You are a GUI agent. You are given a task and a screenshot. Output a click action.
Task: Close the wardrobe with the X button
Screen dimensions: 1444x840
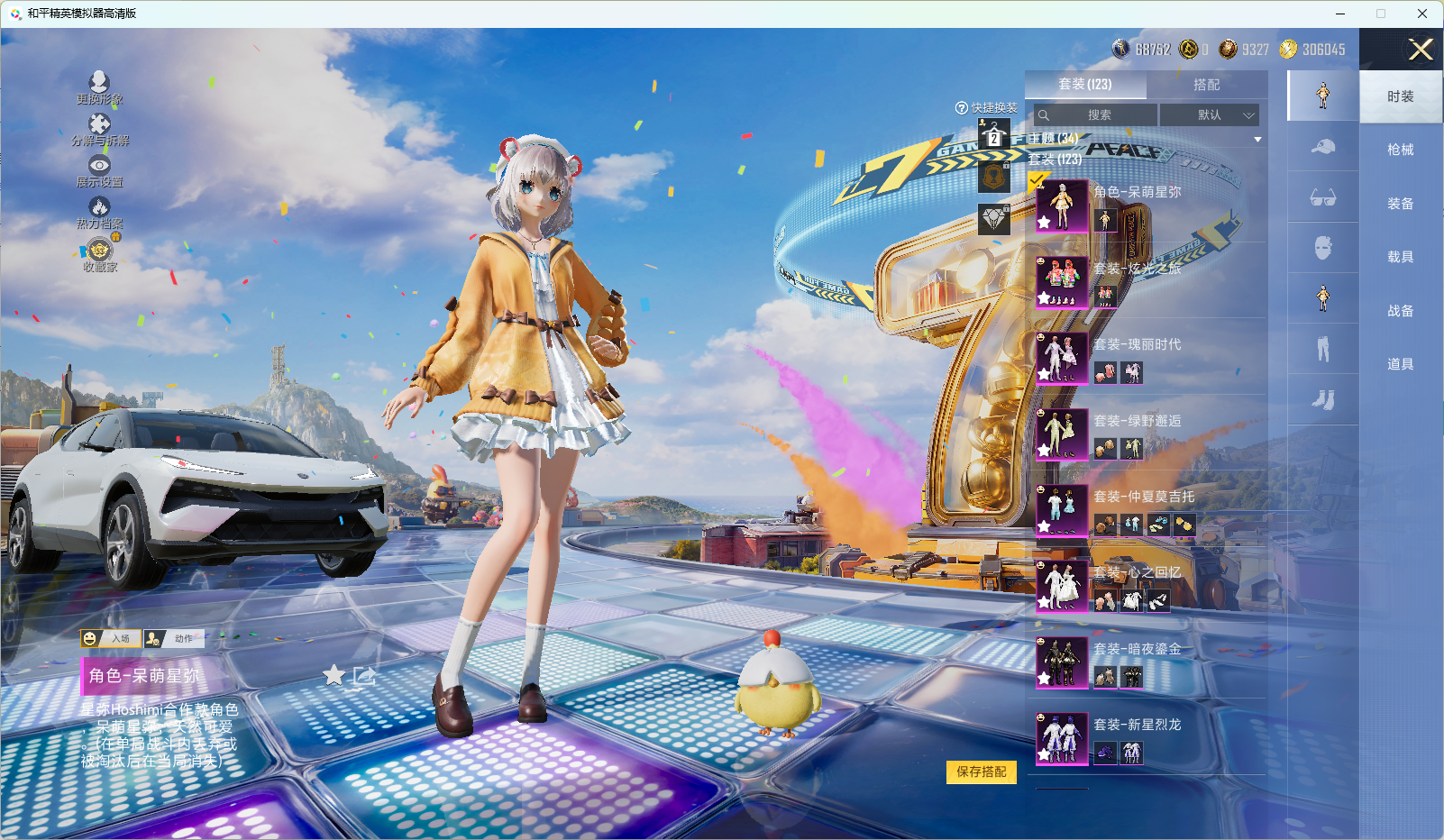(1421, 50)
